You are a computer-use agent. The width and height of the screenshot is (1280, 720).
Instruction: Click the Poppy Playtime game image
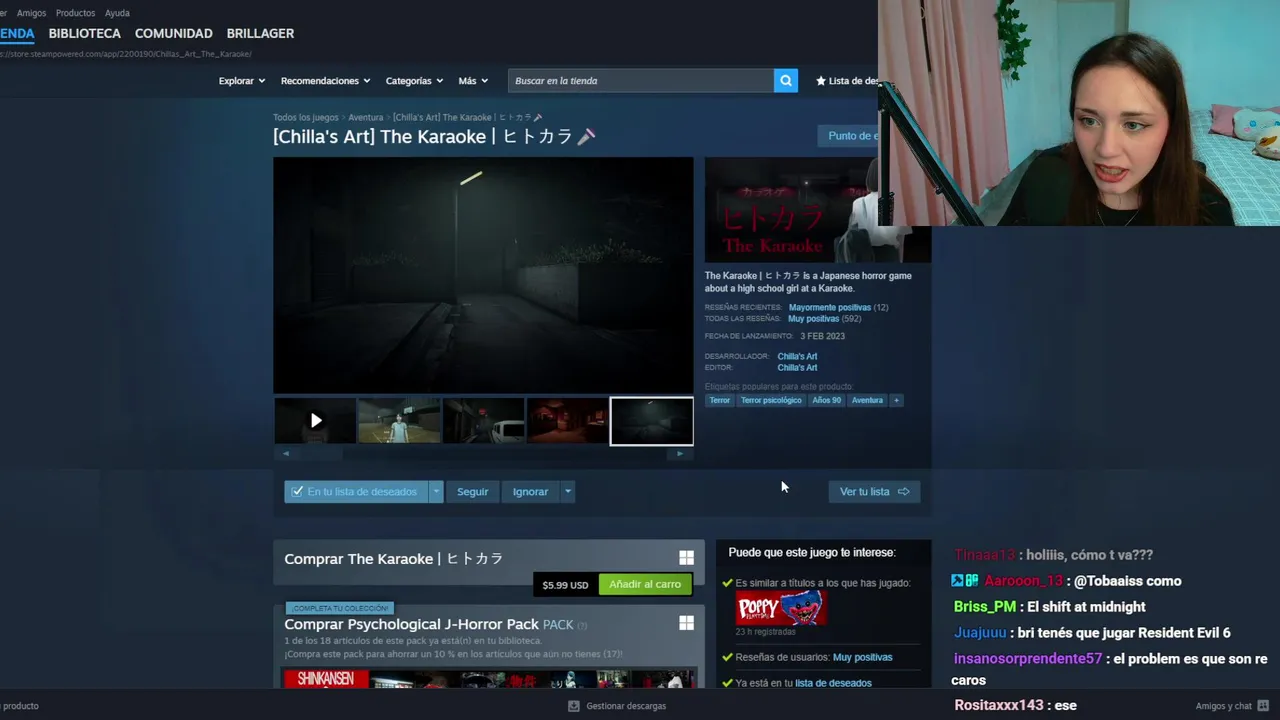[781, 608]
